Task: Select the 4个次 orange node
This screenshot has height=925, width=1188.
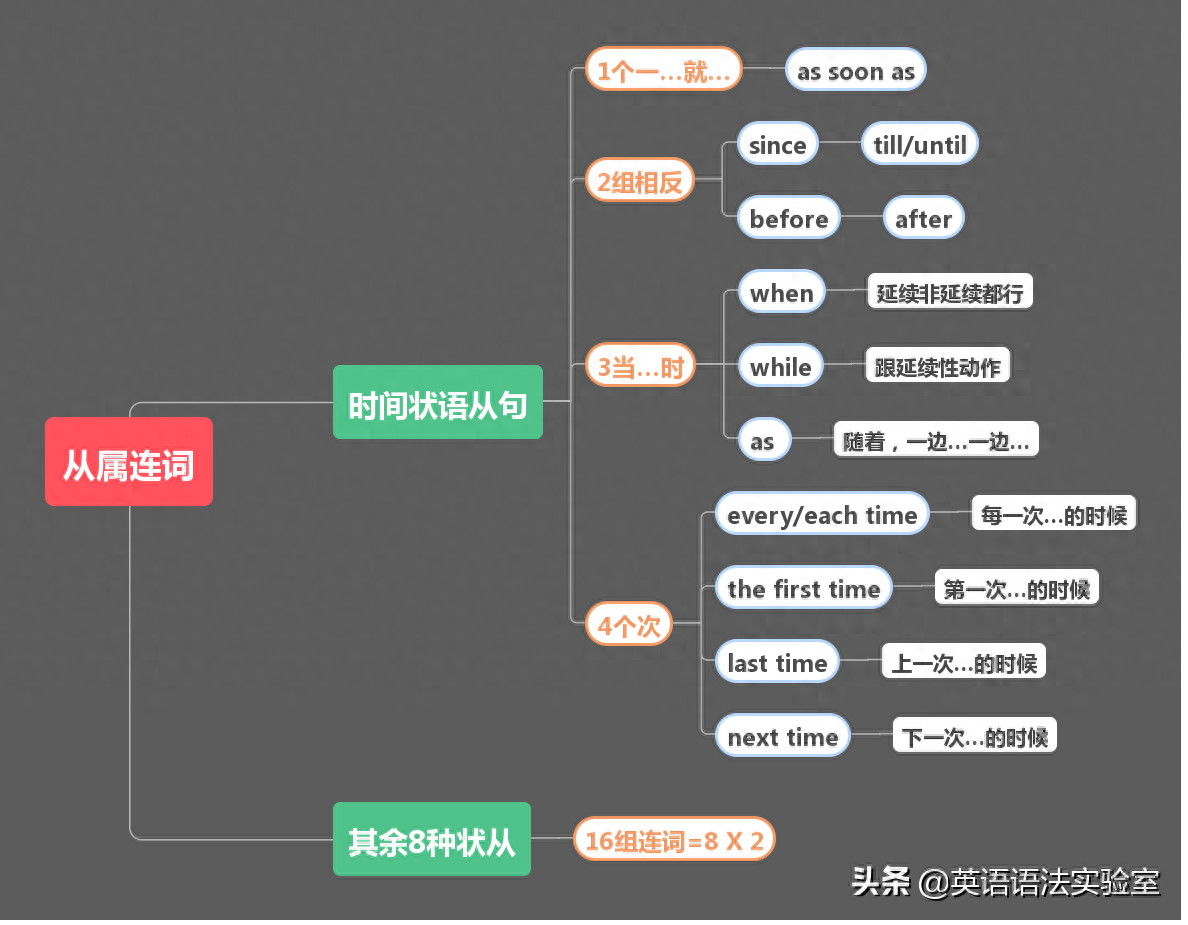Action: [x=629, y=626]
